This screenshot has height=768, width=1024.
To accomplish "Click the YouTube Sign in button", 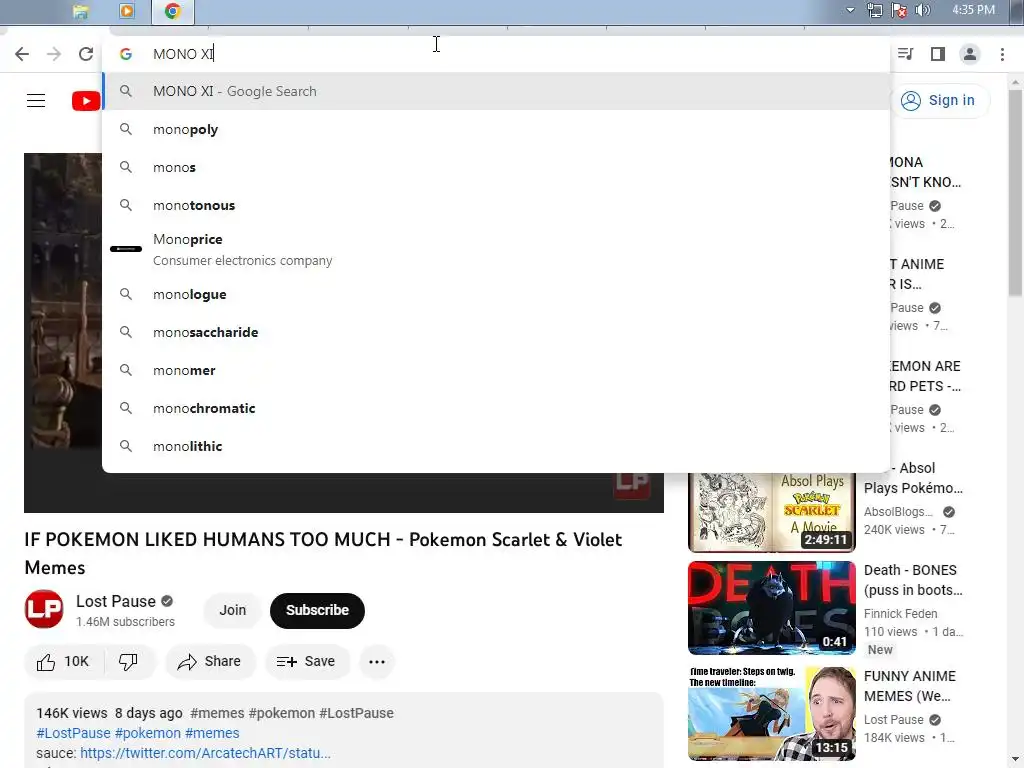I will [x=938, y=101].
